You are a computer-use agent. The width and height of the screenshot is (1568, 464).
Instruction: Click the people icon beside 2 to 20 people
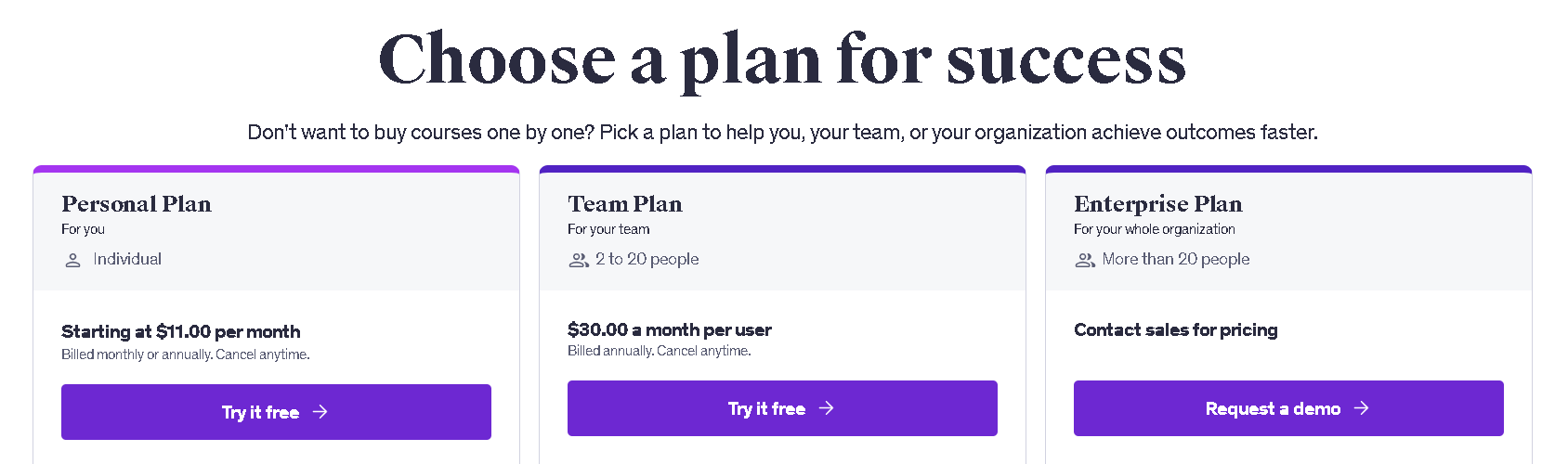coord(579,260)
